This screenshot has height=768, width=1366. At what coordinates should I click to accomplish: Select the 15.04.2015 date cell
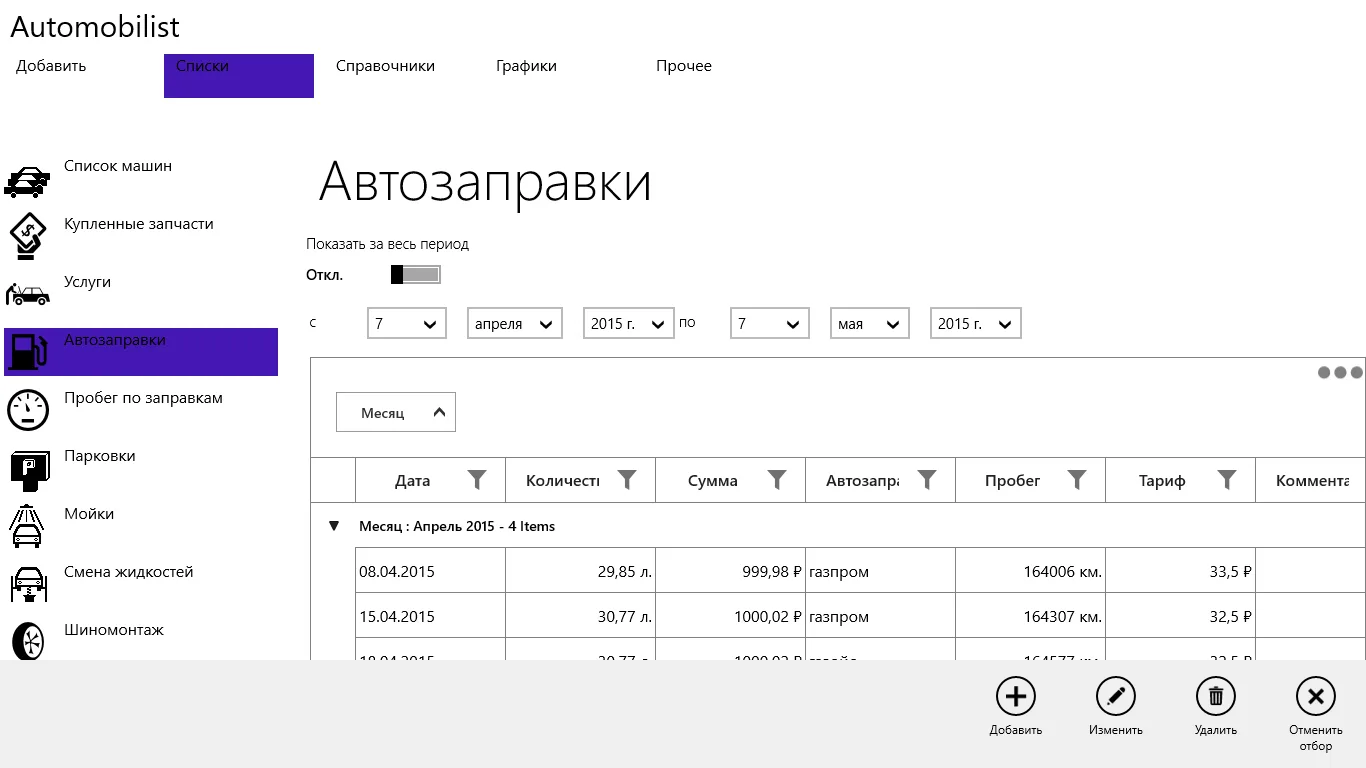(x=431, y=616)
